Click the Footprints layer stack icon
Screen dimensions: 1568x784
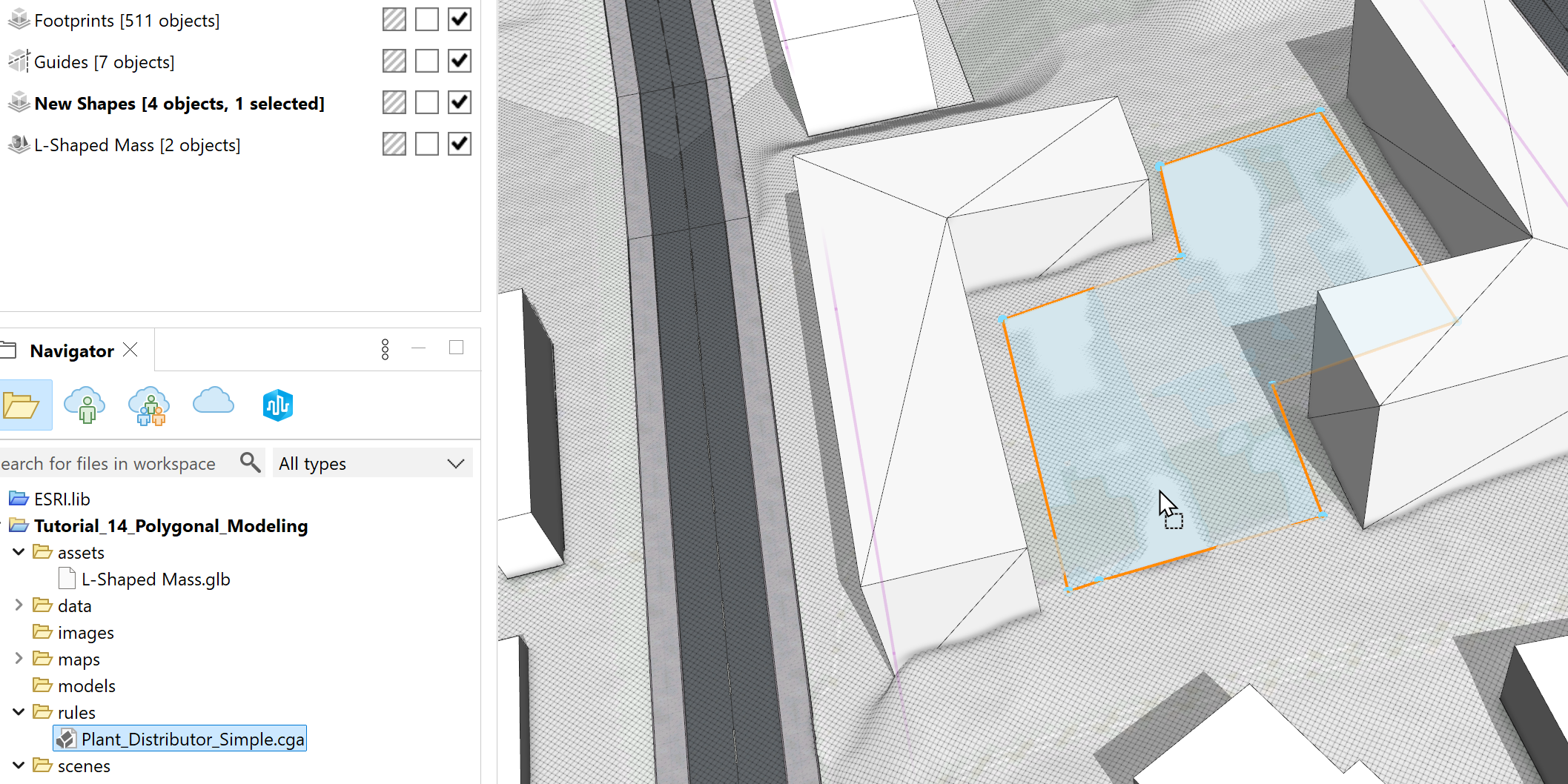(18, 19)
